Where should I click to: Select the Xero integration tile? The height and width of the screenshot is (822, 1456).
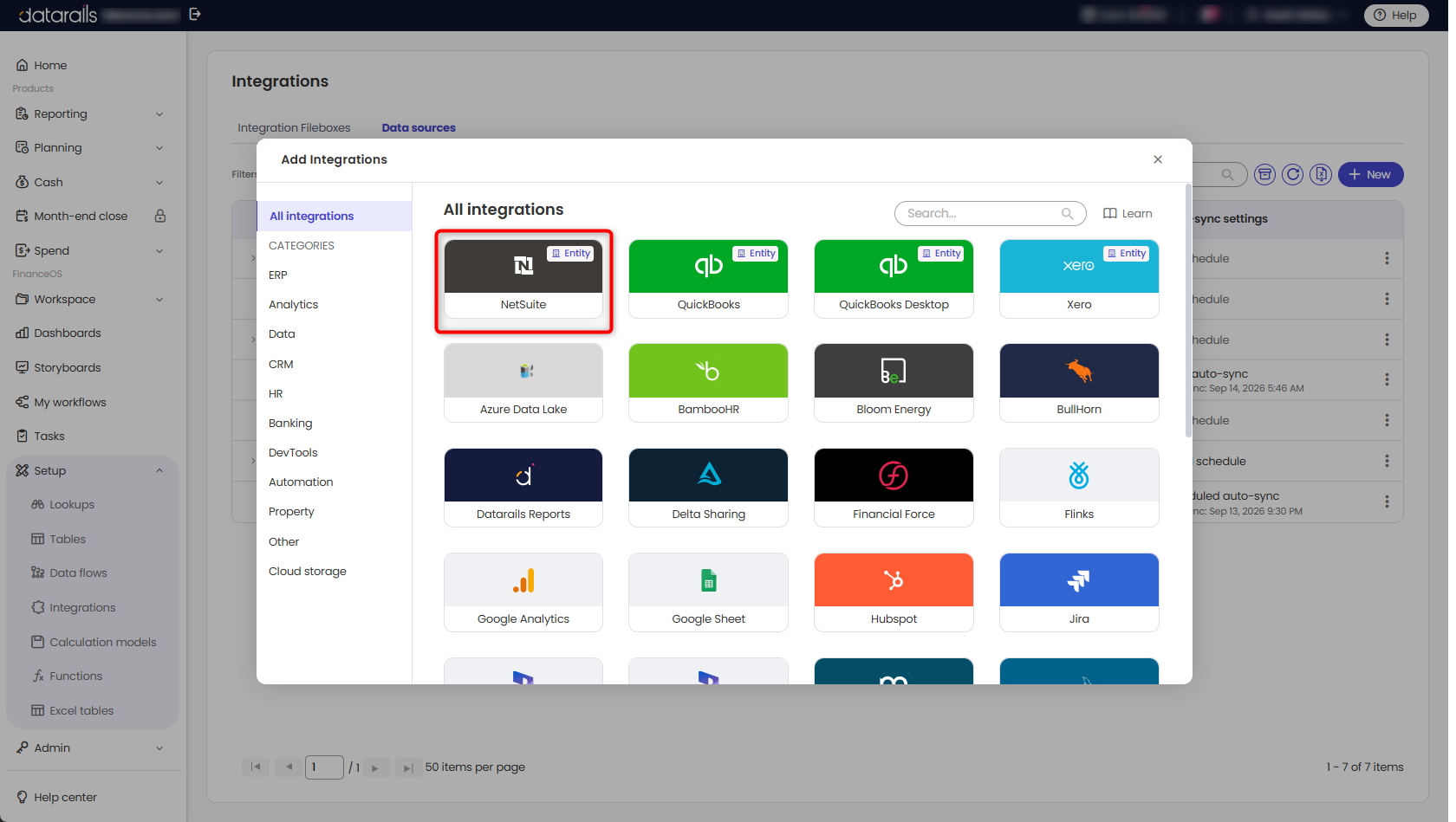1079,279
